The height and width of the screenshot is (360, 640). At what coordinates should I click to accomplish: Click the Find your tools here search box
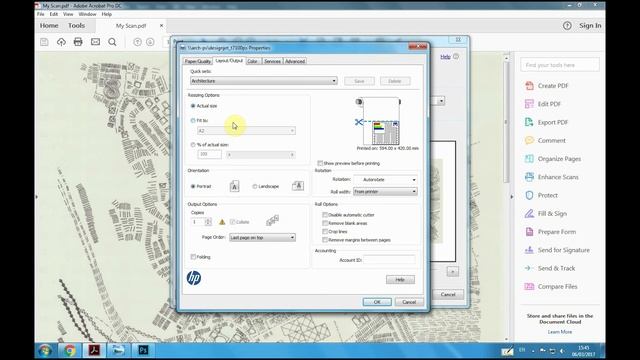(x=560, y=65)
